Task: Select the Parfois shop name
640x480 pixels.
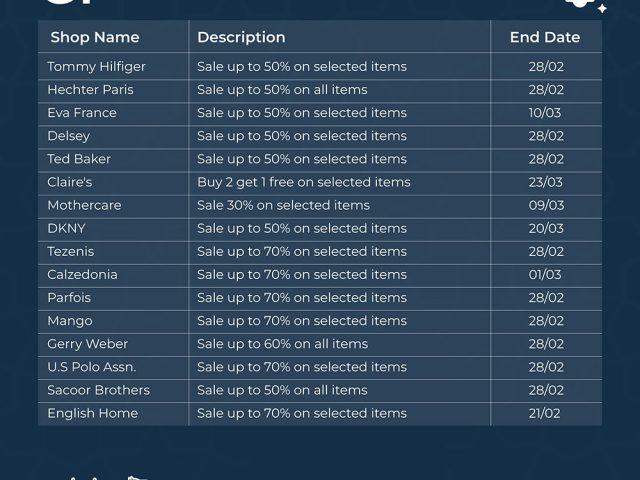Action: click(69, 297)
